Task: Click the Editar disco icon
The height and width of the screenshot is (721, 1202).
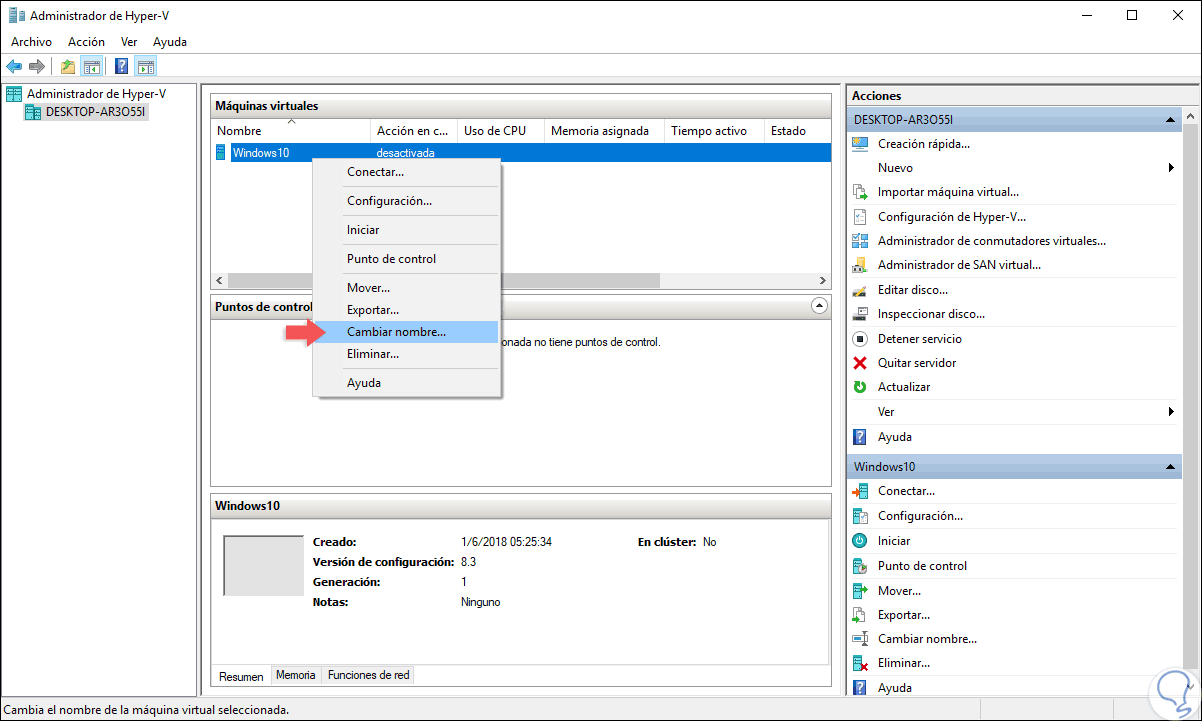Action: (x=859, y=290)
